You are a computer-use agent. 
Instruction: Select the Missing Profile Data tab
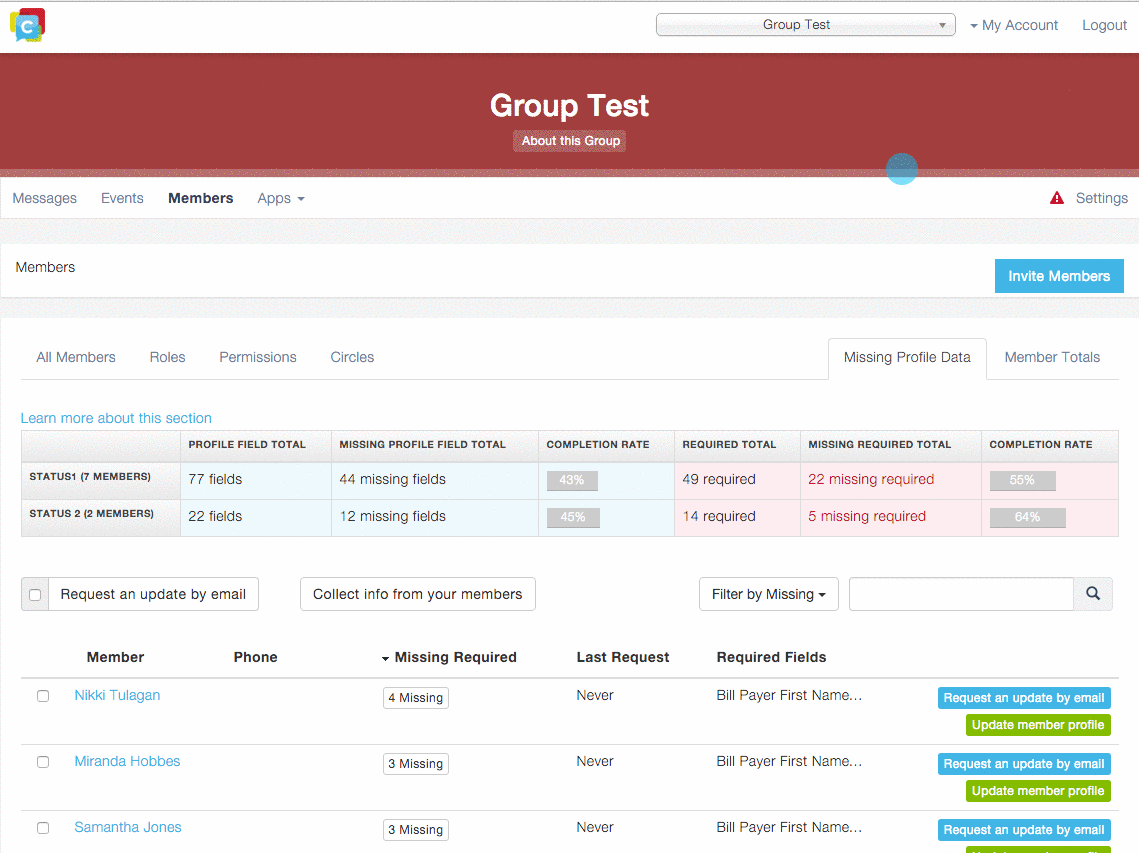click(907, 357)
